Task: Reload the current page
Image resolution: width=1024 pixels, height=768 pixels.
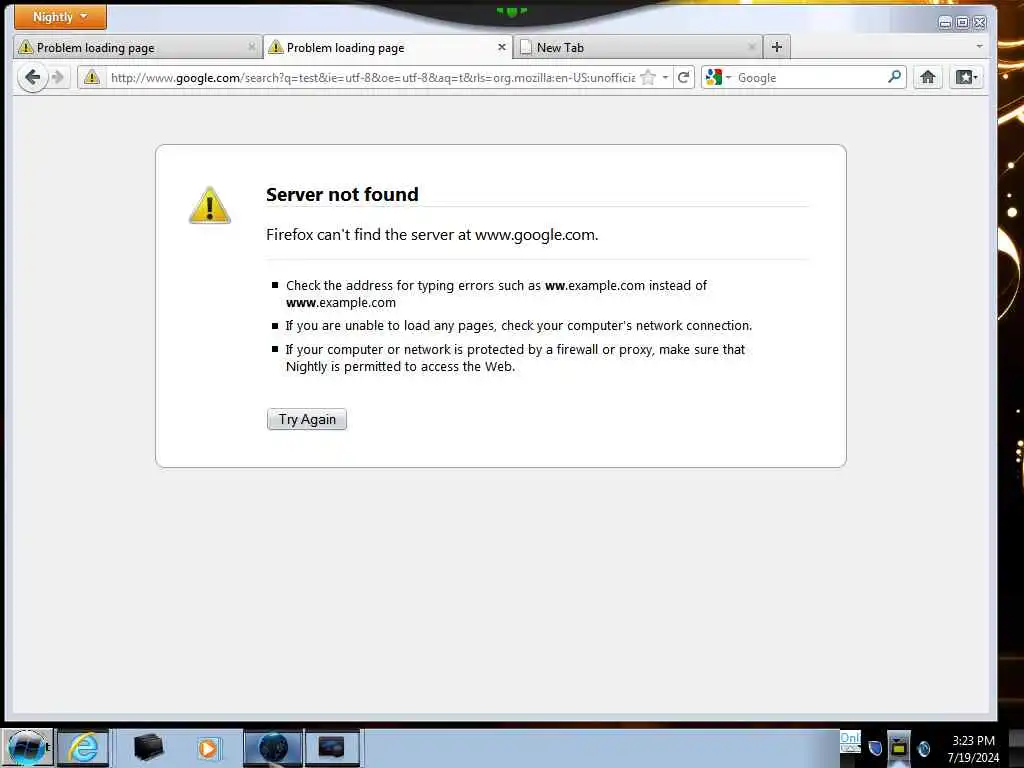Action: pyautogui.click(x=684, y=78)
